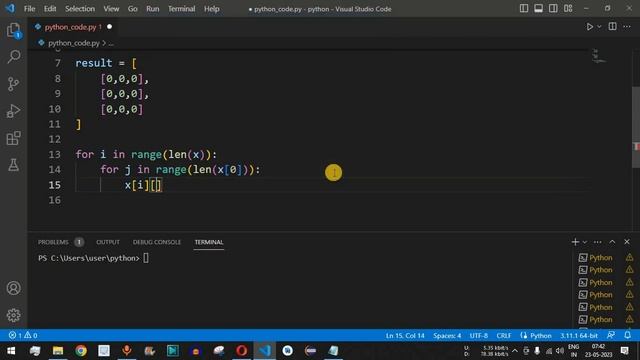Open the launch profile dropdown beside plus
The height and width of the screenshot is (360, 640).
584,242
